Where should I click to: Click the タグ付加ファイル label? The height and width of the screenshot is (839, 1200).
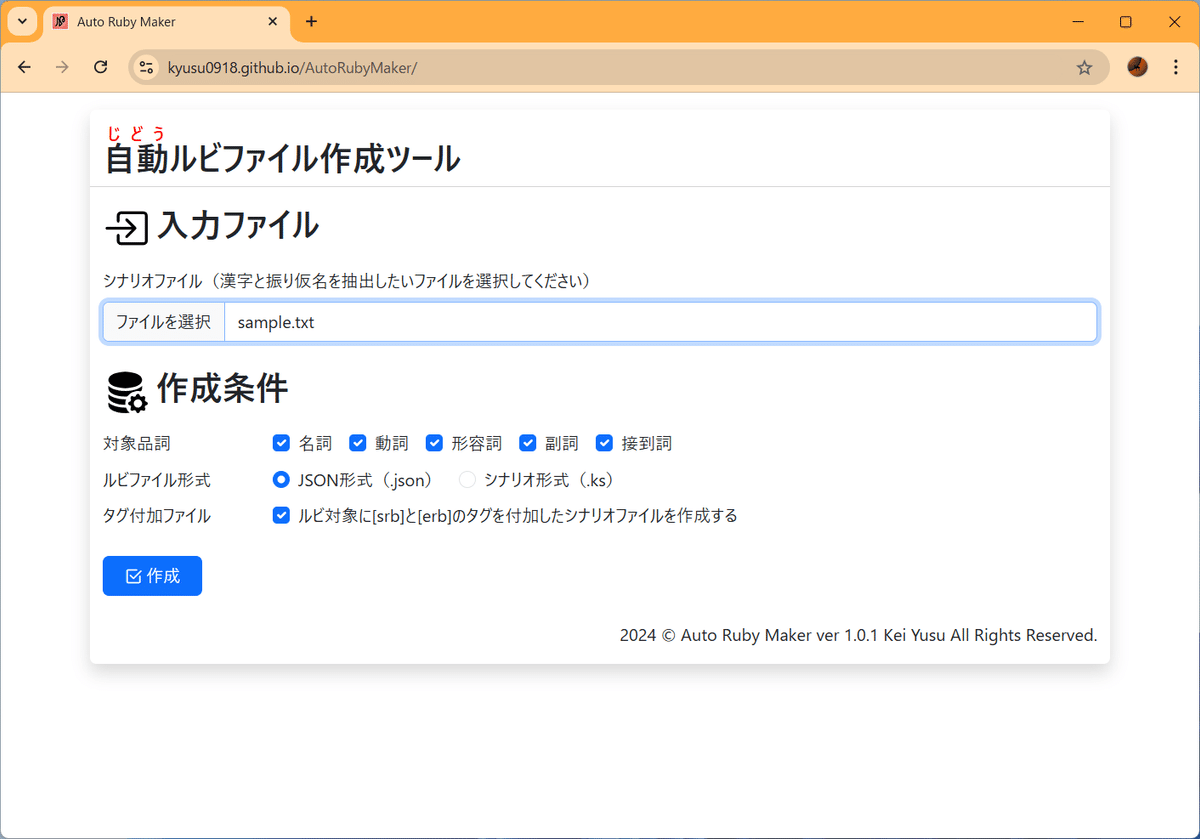157,516
